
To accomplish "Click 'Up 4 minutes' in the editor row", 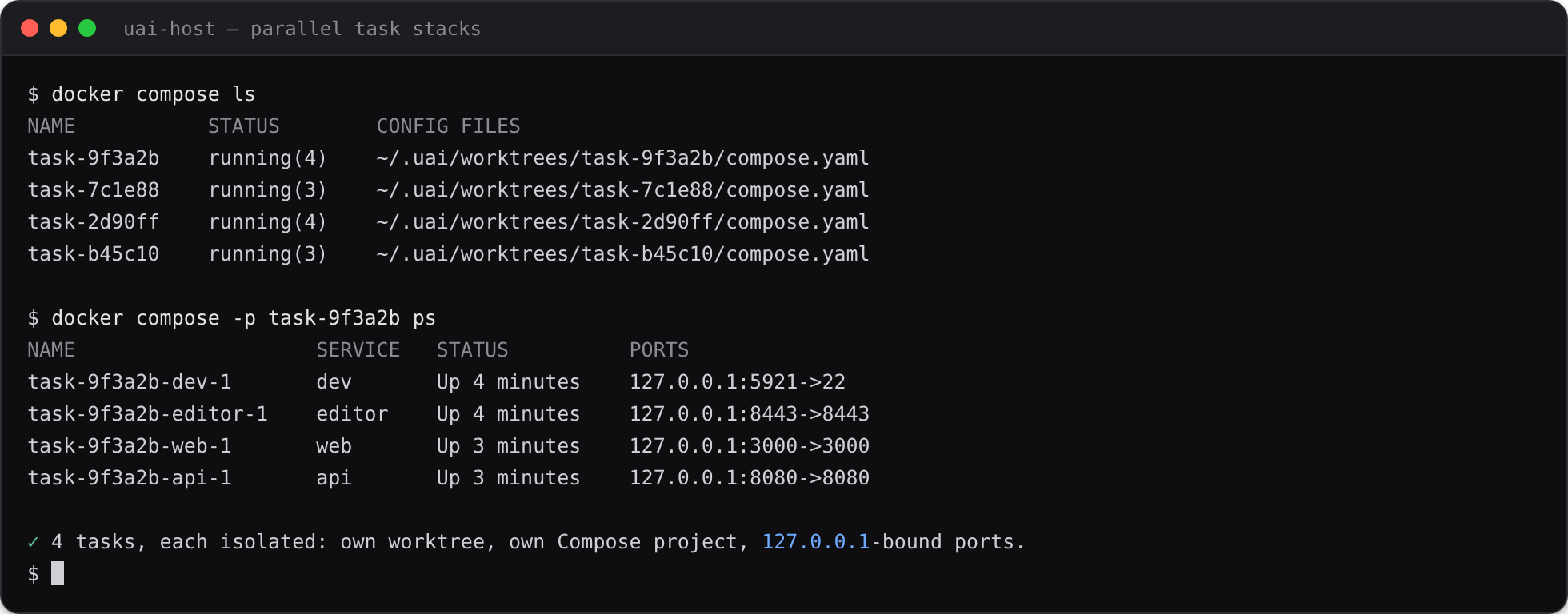I will click(509, 414).
